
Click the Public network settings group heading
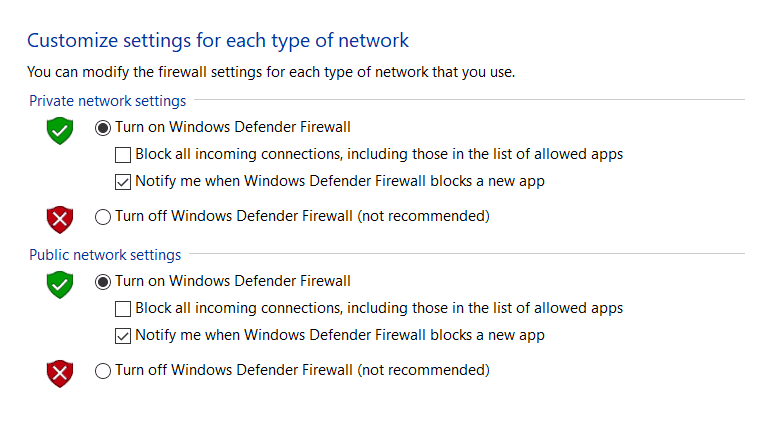coord(105,255)
